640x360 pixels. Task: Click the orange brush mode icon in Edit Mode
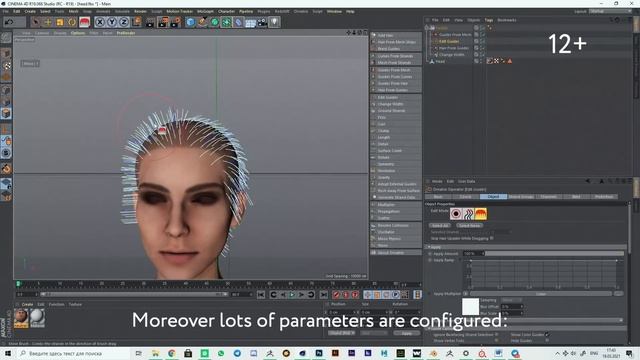coord(480,214)
